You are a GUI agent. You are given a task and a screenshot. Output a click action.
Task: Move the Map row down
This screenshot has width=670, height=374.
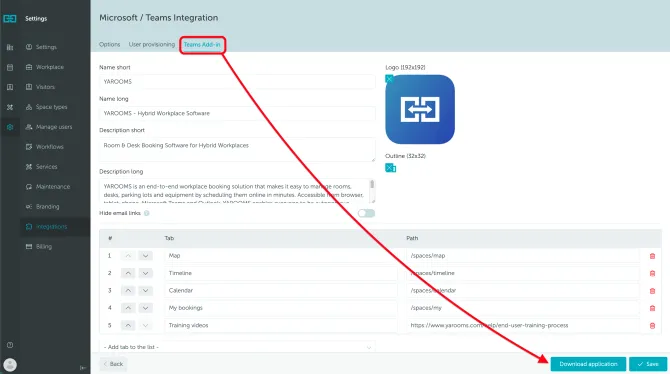[145, 256]
